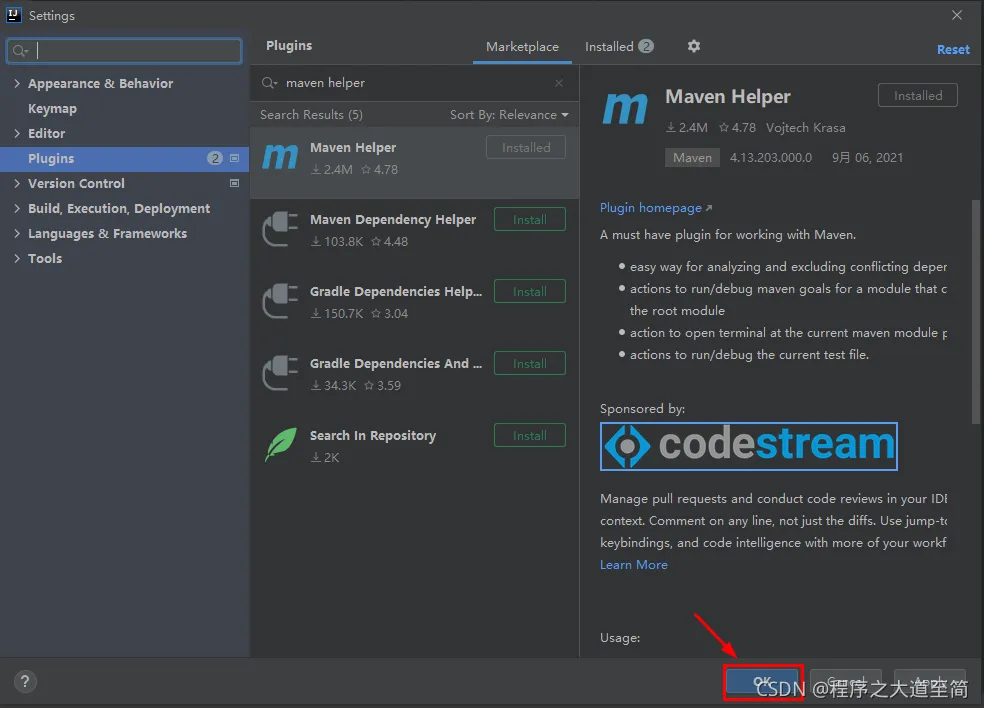Click the settings search input field
Image resolution: width=984 pixels, height=708 pixels.
(x=124, y=51)
